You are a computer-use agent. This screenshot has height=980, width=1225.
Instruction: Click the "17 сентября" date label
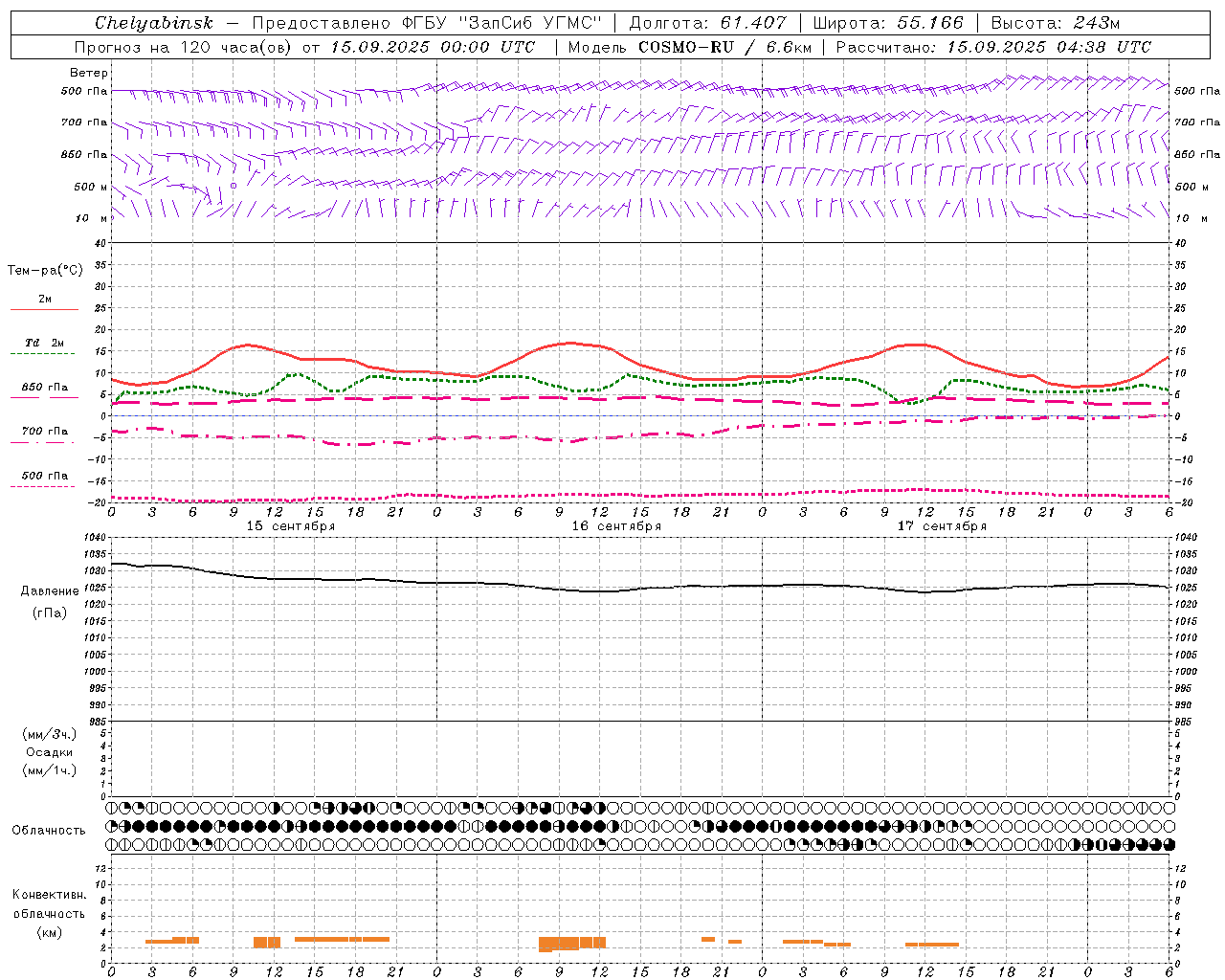click(942, 526)
